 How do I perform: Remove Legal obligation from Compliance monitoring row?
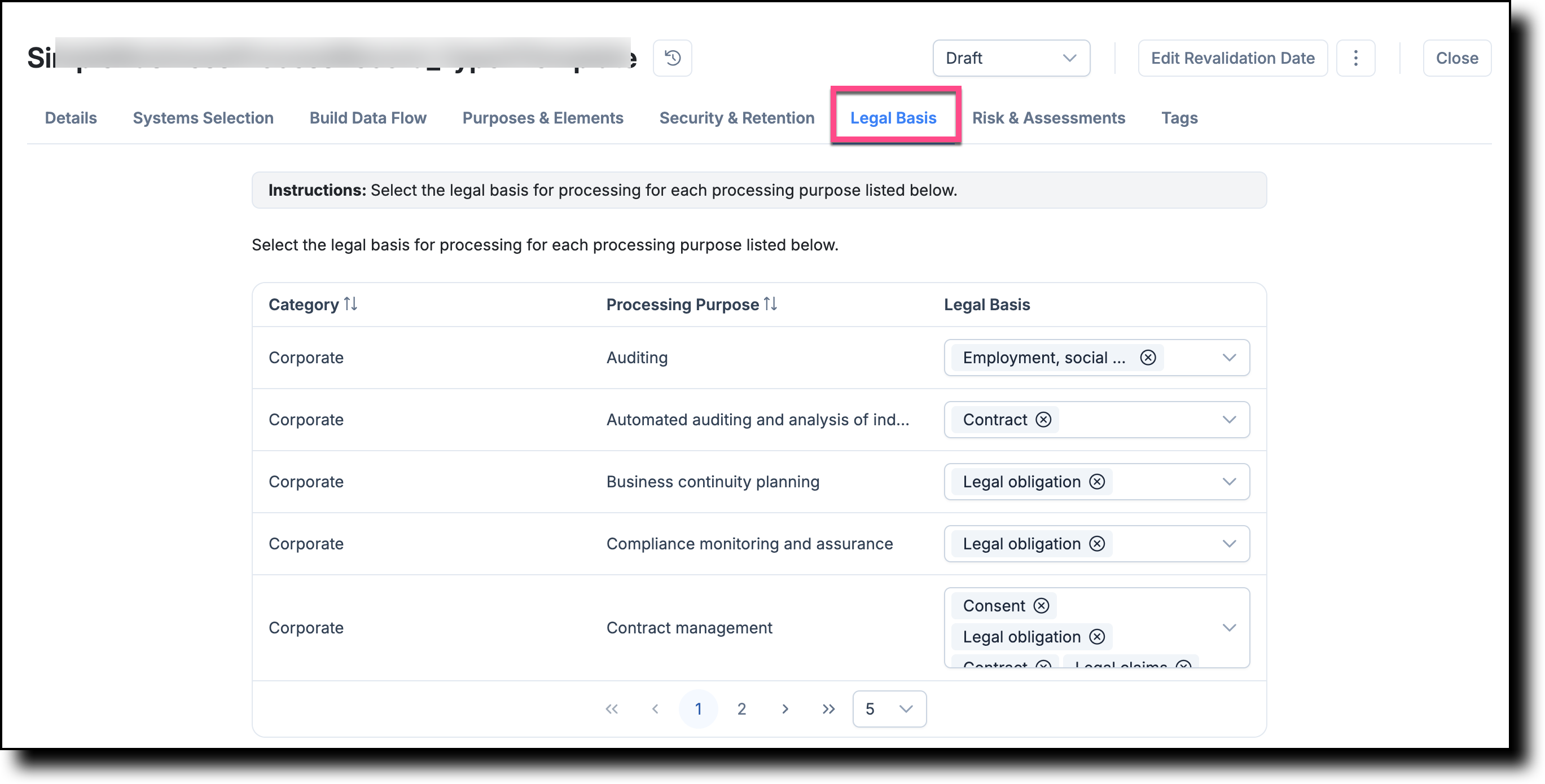[x=1097, y=544]
